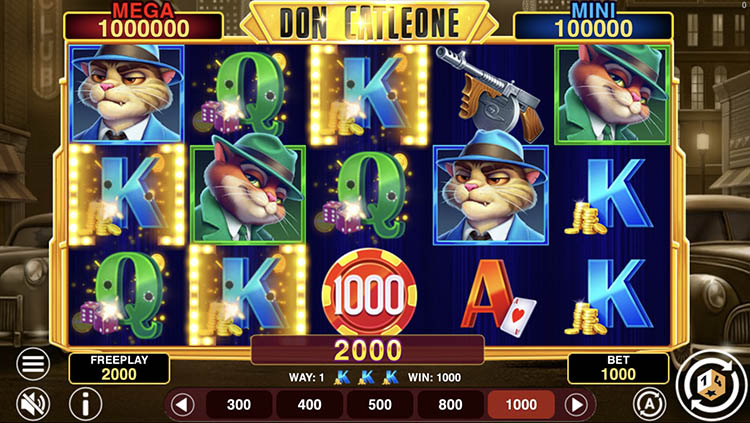This screenshot has height=423, width=750.
Task: Click the FREEPLAY 2000 balance box
Action: click(119, 368)
